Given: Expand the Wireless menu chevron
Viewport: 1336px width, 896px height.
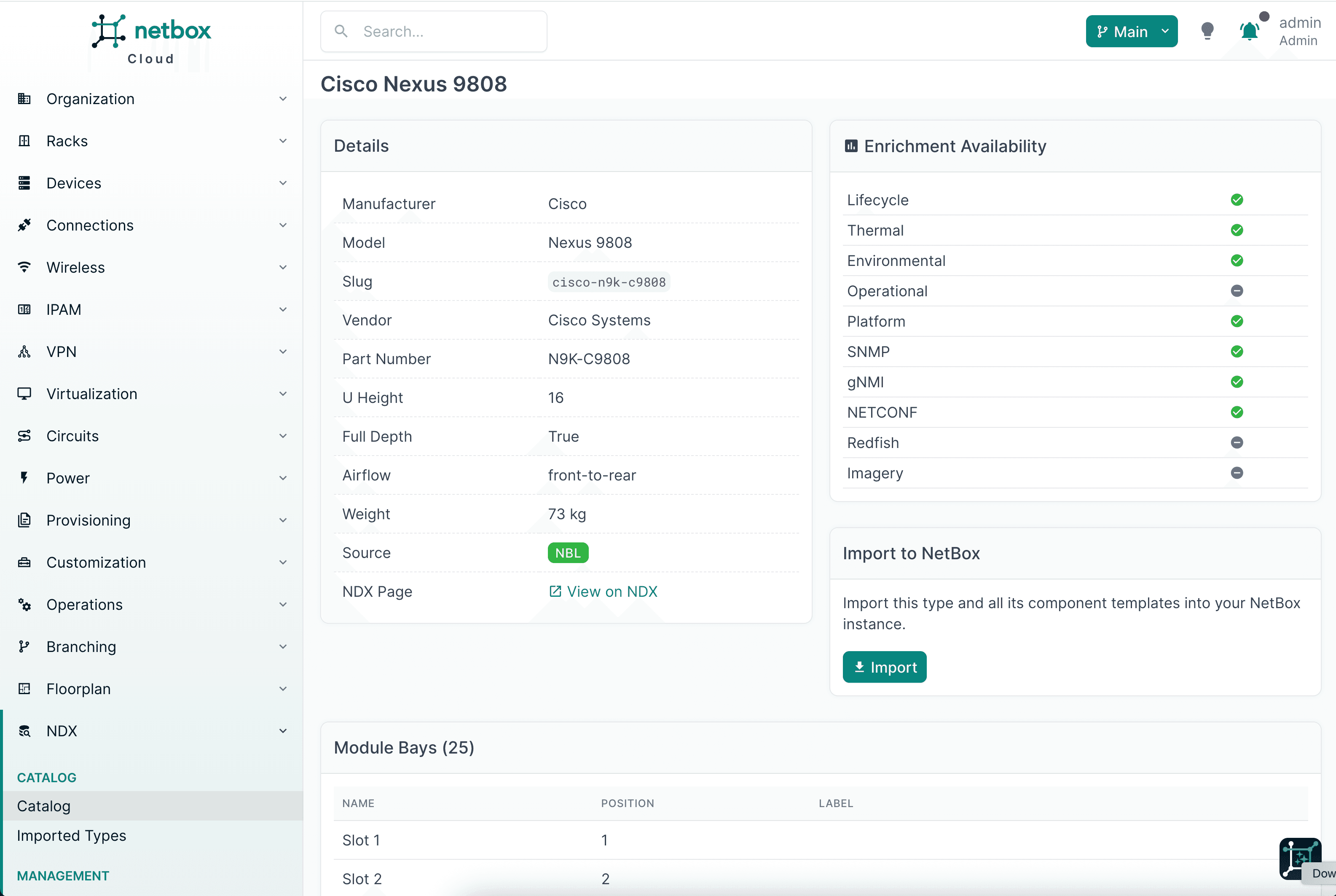Looking at the screenshot, I should (x=283, y=268).
